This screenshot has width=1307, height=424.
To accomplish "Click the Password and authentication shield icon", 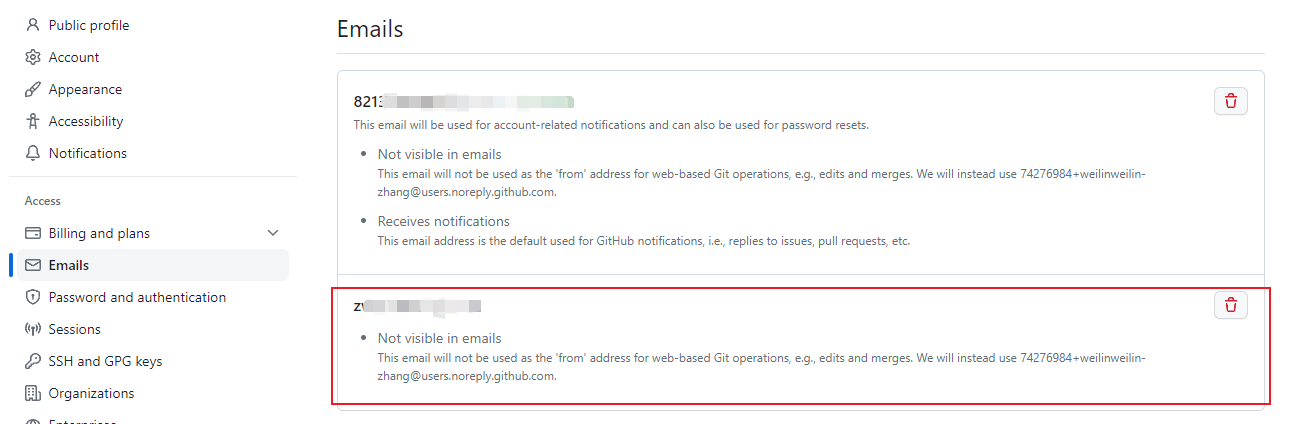I will click(33, 297).
